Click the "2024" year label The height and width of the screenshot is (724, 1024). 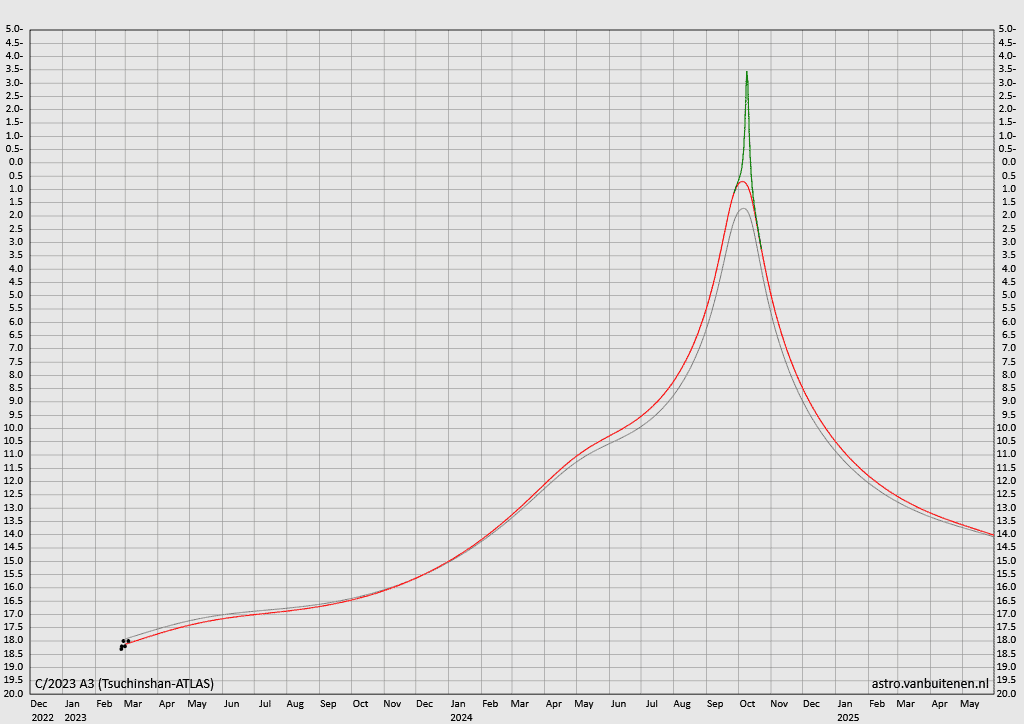pos(461,717)
